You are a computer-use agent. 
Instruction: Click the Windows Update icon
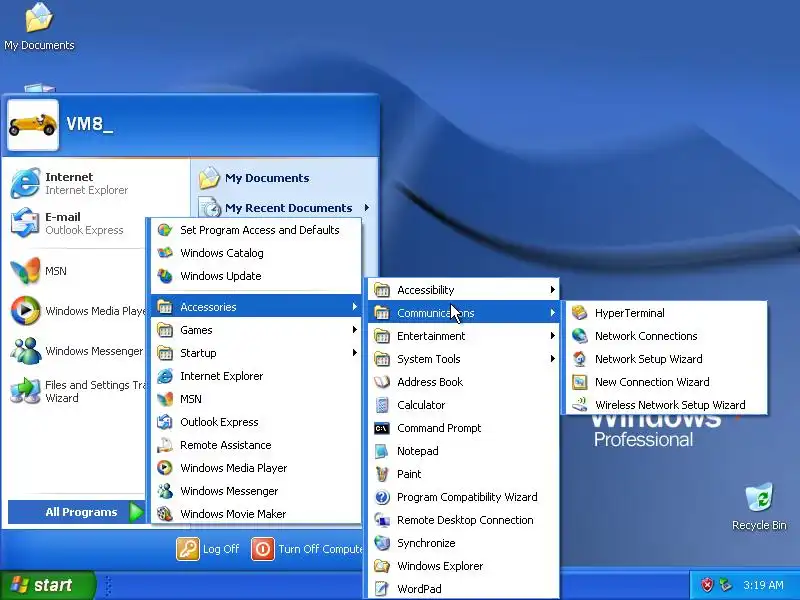coord(165,276)
